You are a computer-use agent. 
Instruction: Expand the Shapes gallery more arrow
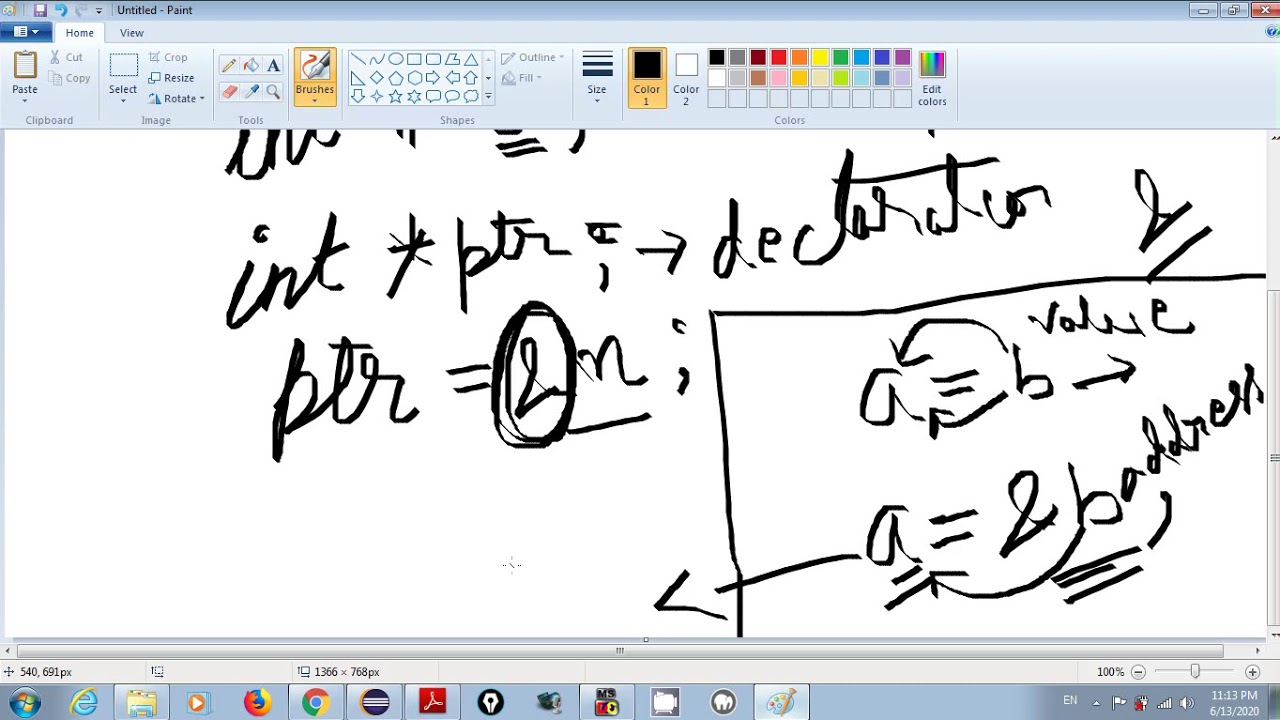(488, 97)
